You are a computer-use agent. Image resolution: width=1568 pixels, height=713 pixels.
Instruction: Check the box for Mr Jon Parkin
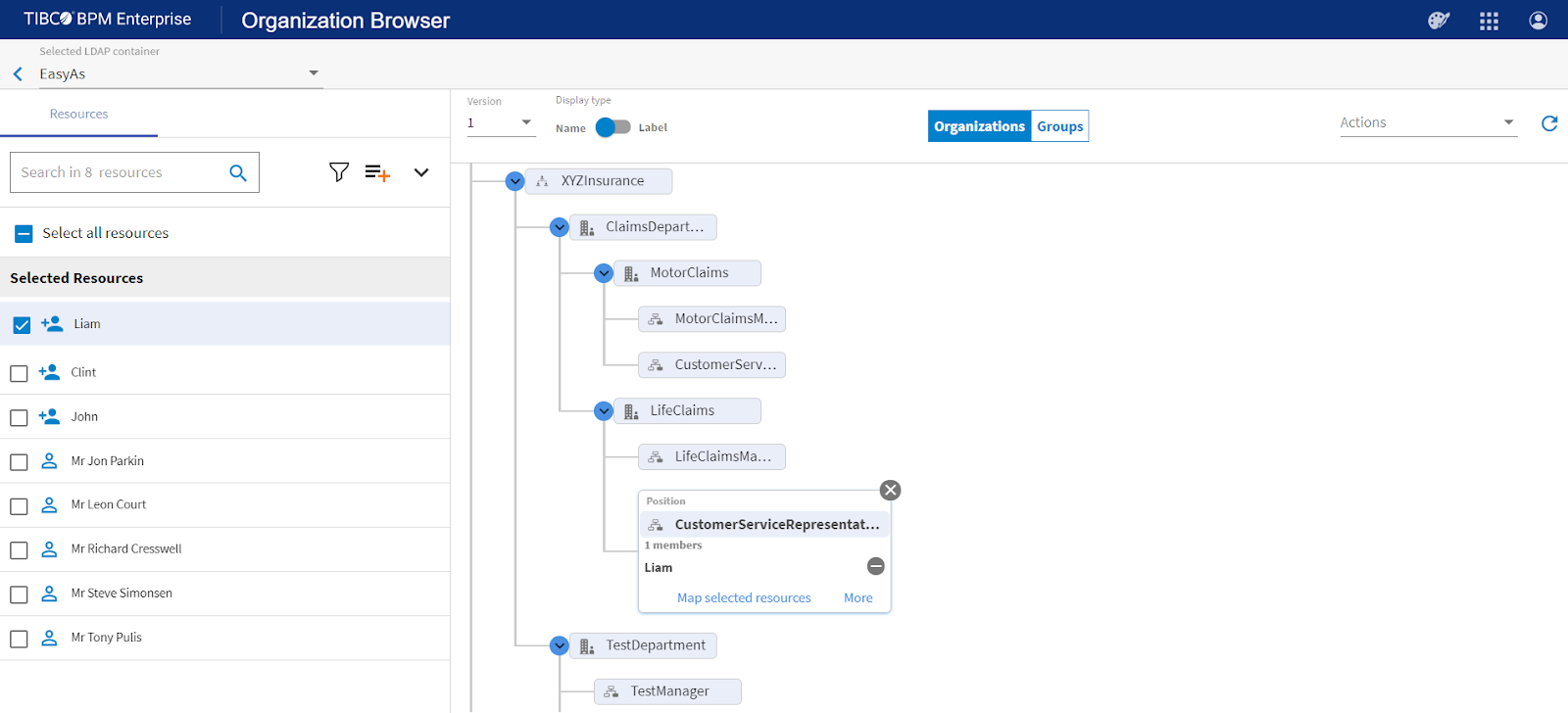19,462
